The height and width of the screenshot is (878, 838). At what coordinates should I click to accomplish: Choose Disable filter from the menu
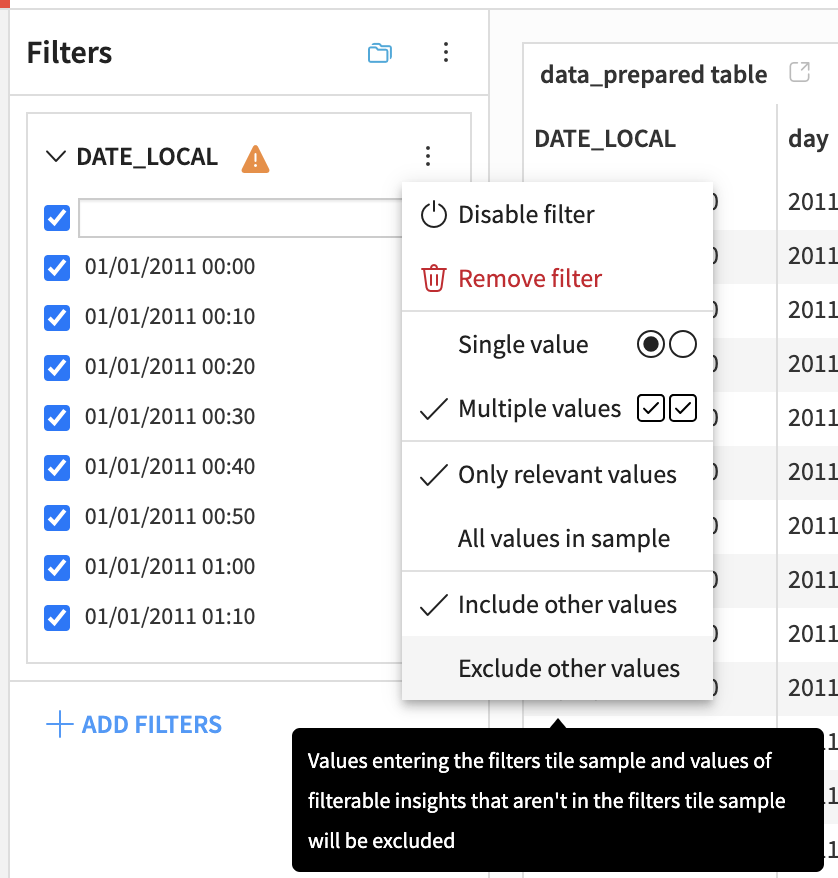click(x=557, y=214)
